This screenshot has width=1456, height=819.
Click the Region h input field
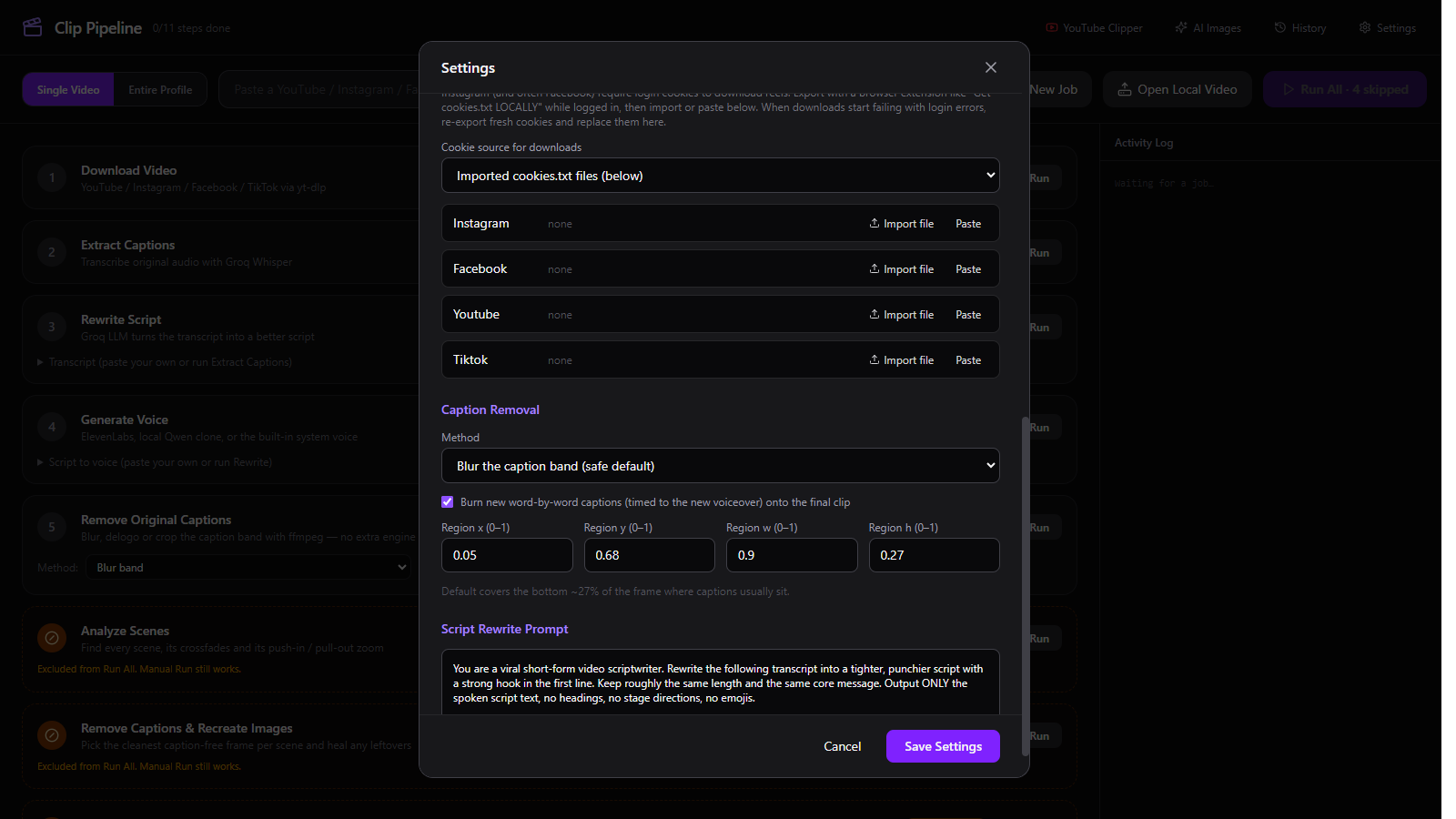[x=934, y=555]
